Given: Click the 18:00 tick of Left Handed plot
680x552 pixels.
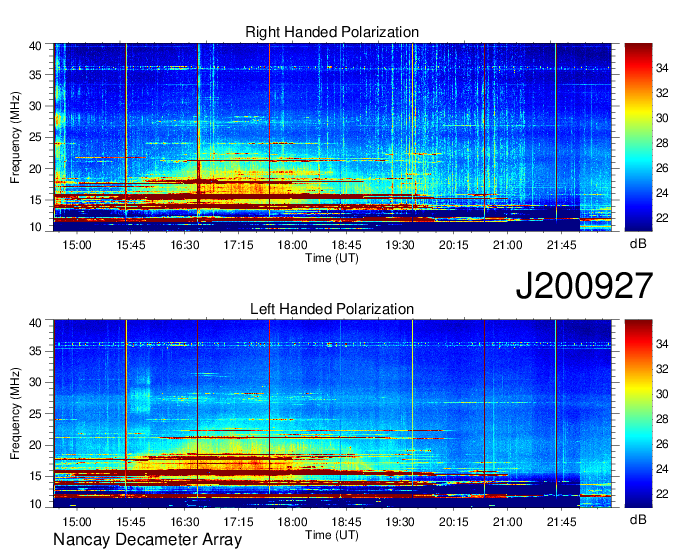Looking at the screenshot, I should click(x=292, y=522).
